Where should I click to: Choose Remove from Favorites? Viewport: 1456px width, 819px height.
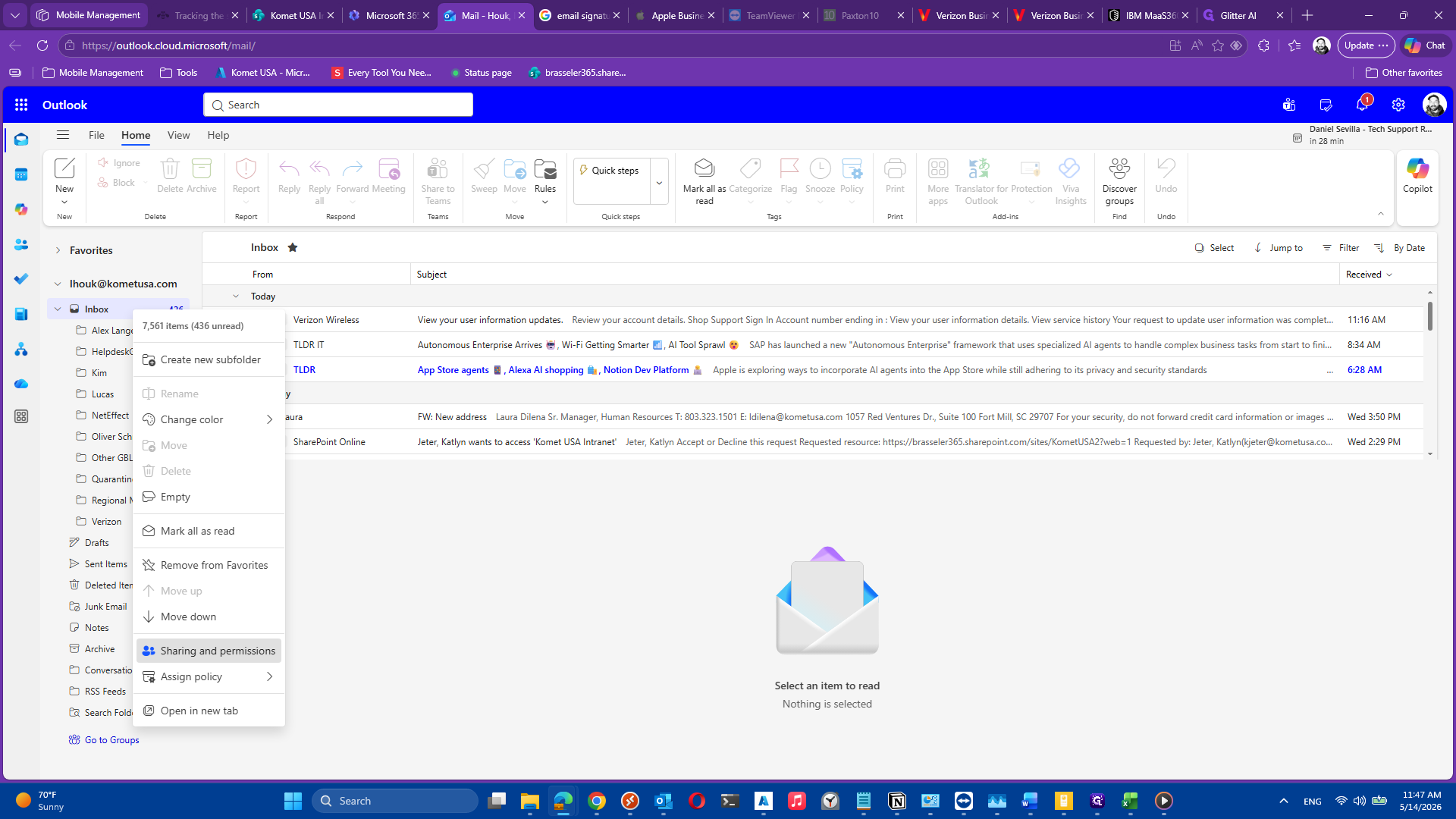(x=209, y=565)
